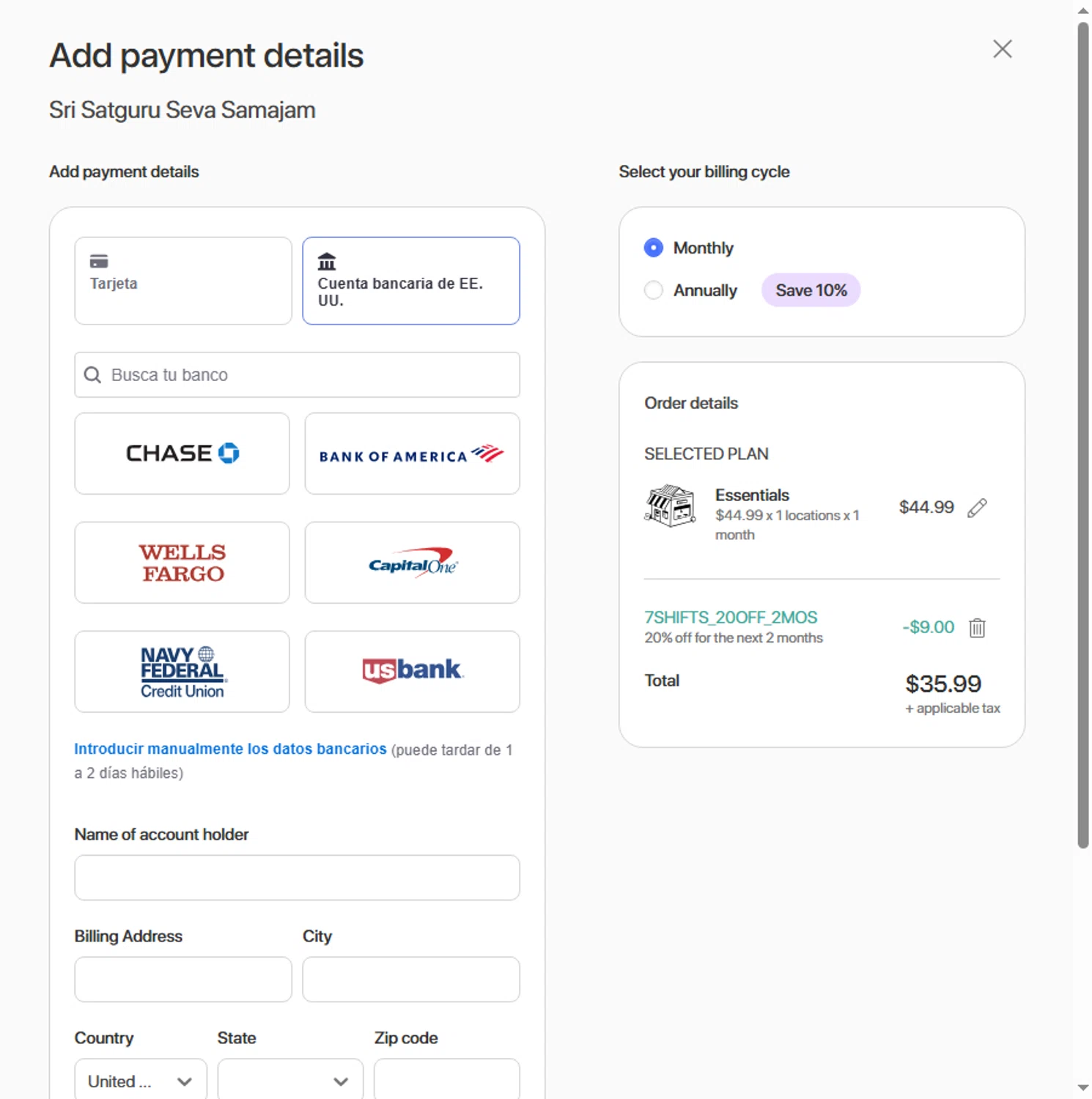Click the page vertical scrollbar thumb
This screenshot has width=1092, height=1099.
point(1083,435)
